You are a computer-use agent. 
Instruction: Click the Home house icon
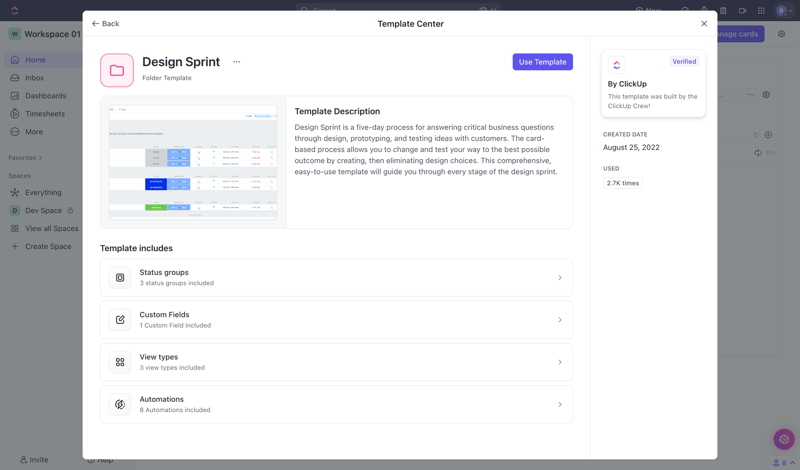tap(15, 60)
